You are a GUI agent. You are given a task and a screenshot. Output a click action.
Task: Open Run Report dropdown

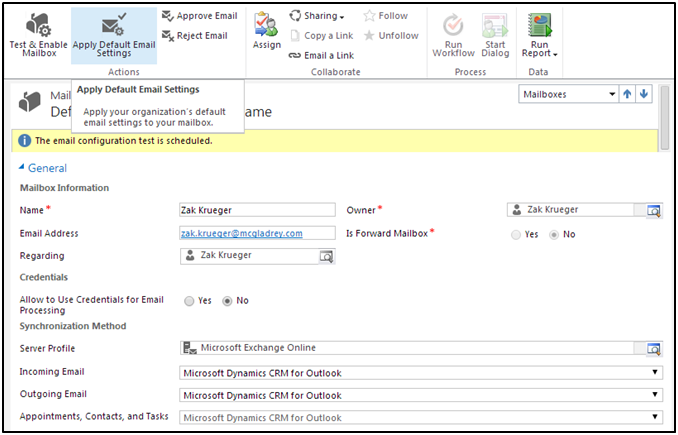coord(539,35)
